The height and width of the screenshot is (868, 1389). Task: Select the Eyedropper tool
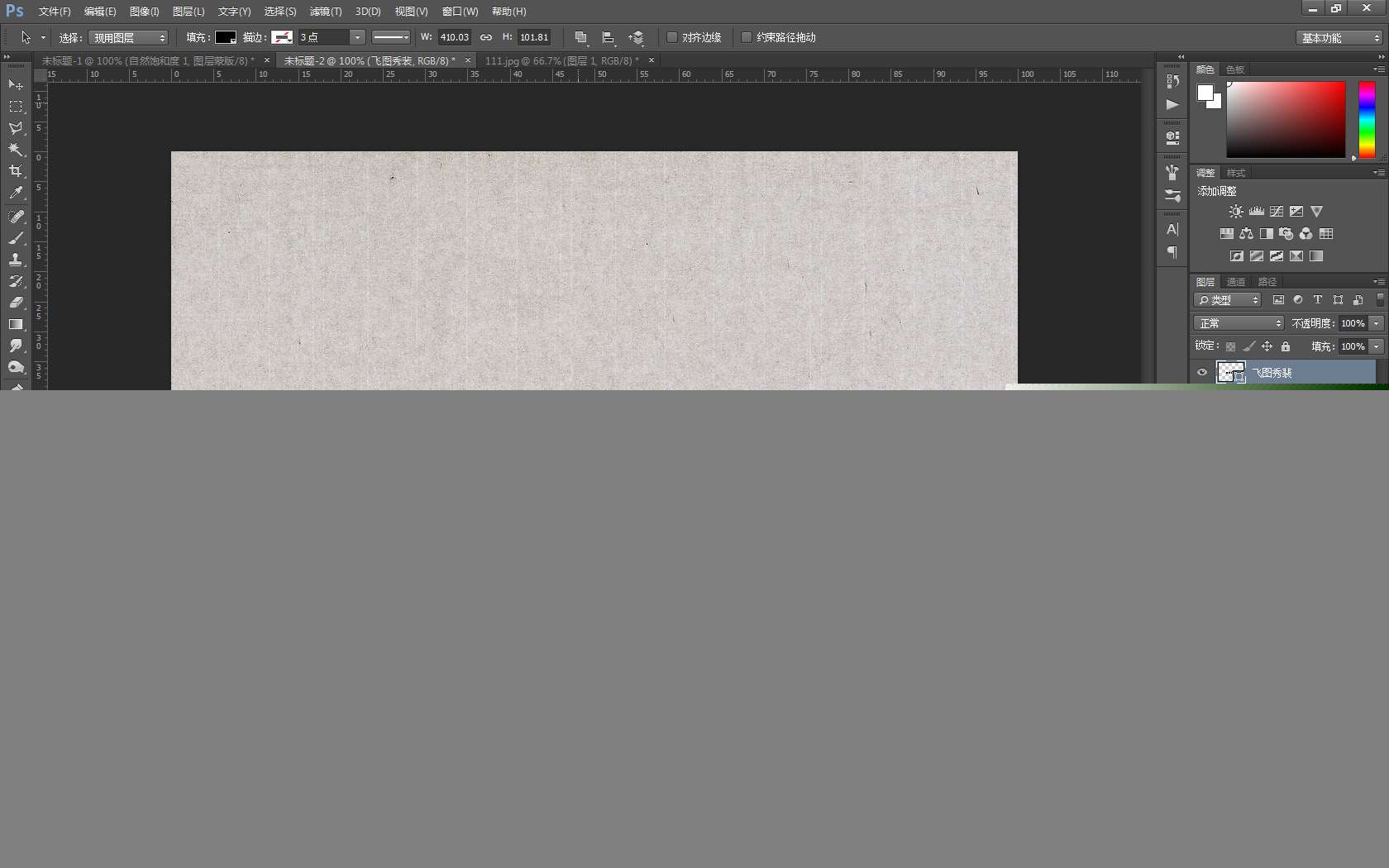click(x=16, y=193)
